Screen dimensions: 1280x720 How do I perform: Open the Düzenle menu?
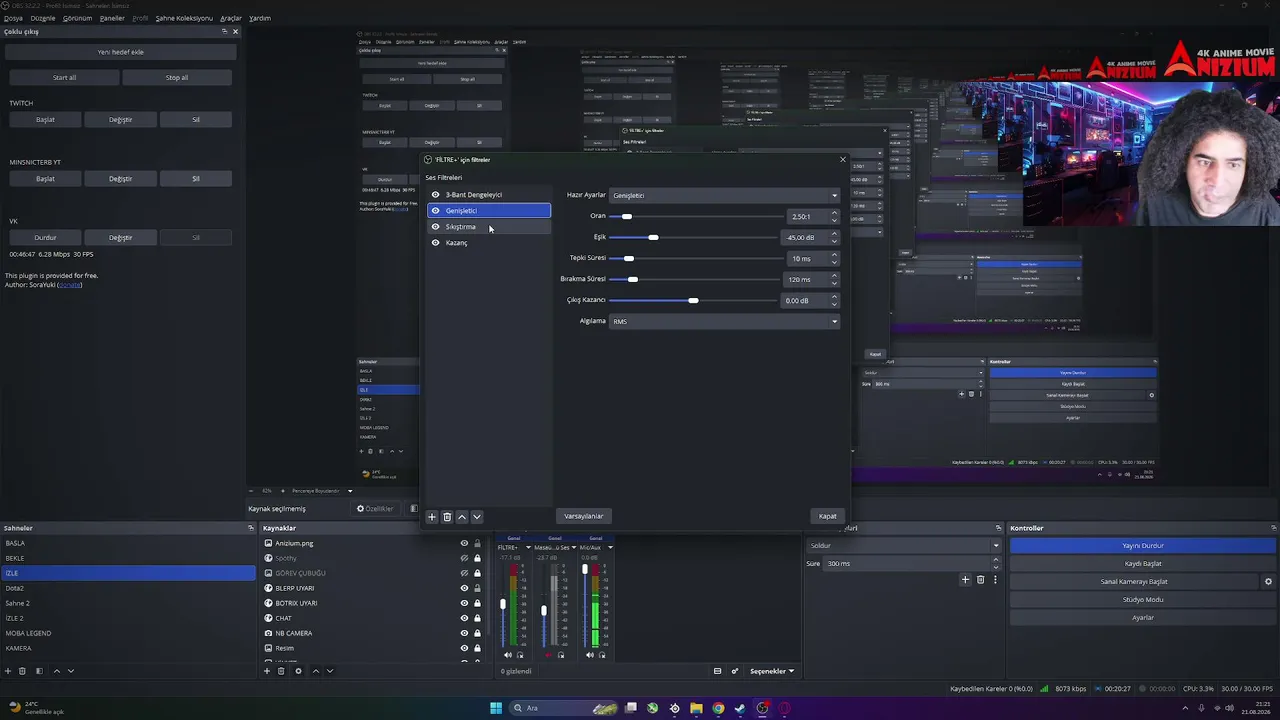click(43, 18)
